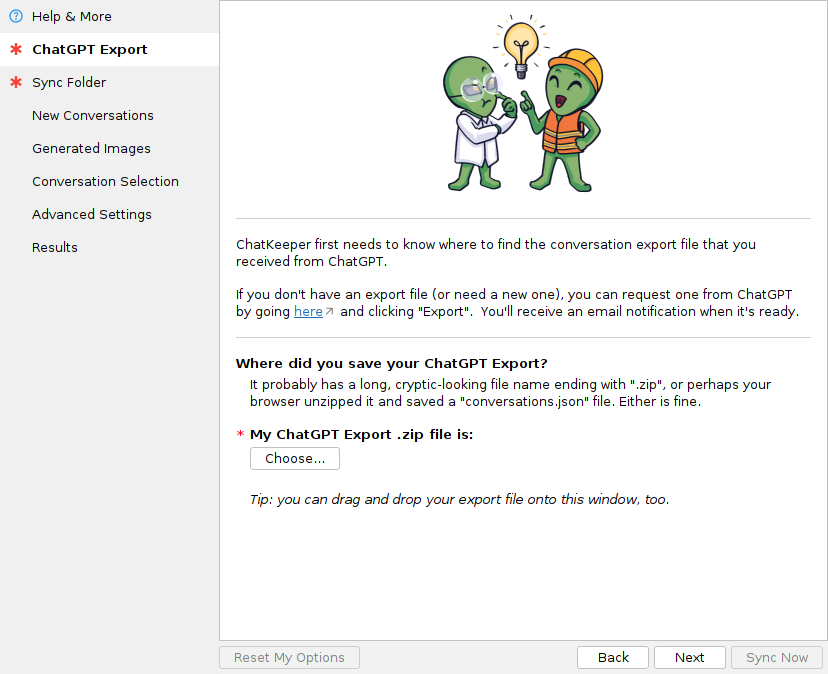Click the alien wearing the orange hard hat

coord(566,120)
